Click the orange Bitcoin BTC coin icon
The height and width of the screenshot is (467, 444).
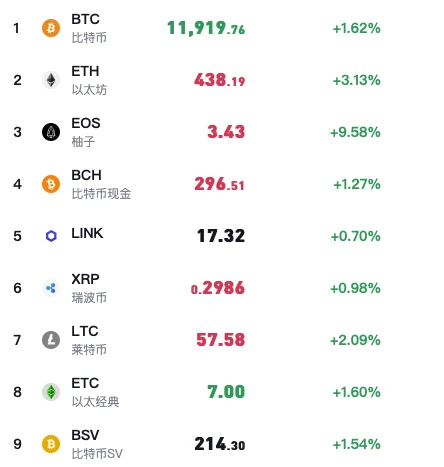tap(51, 28)
